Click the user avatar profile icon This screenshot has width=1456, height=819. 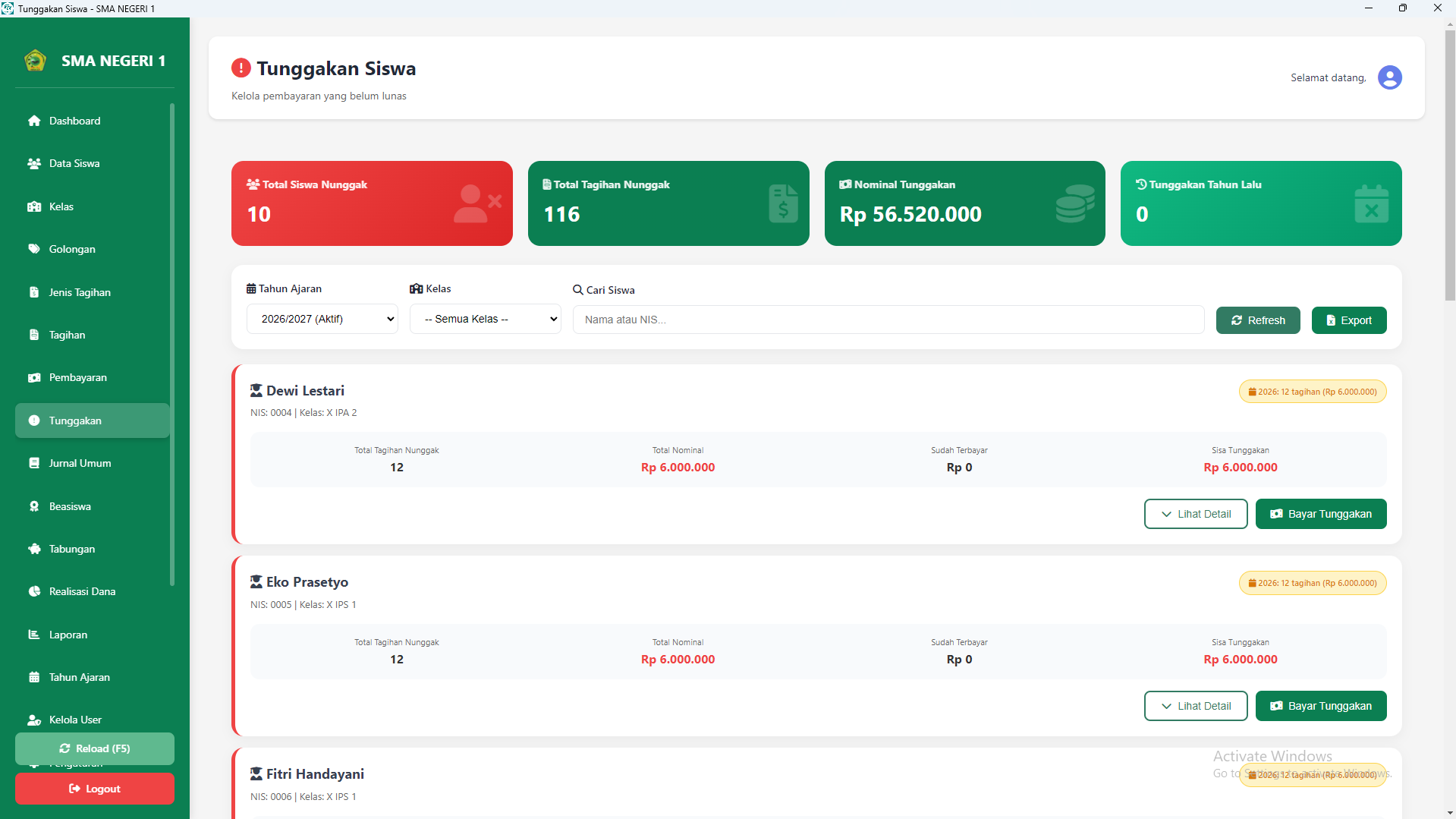[1389, 77]
